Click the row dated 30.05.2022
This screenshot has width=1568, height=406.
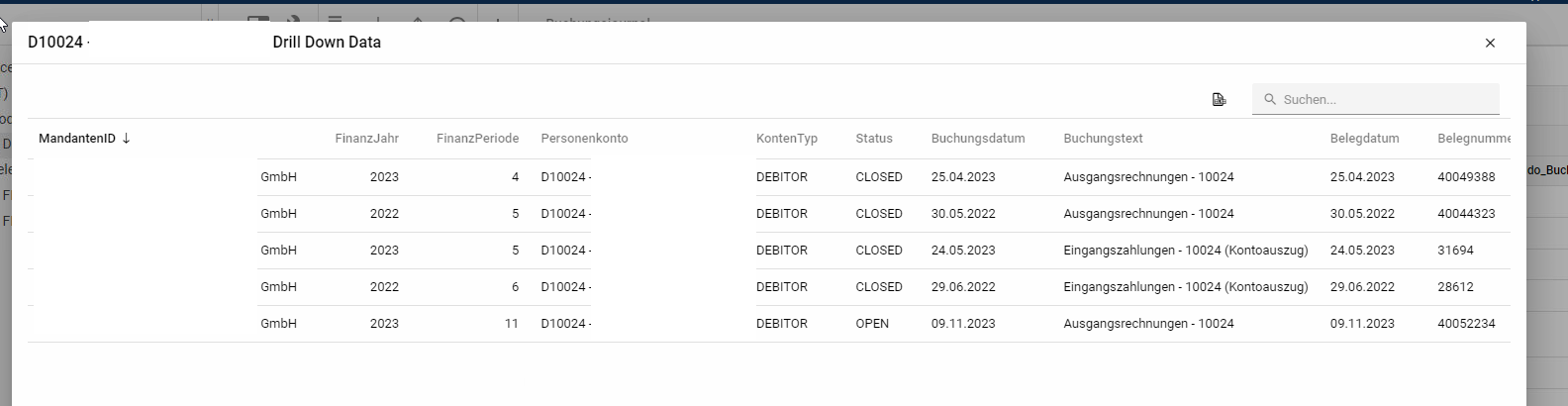[963, 214]
